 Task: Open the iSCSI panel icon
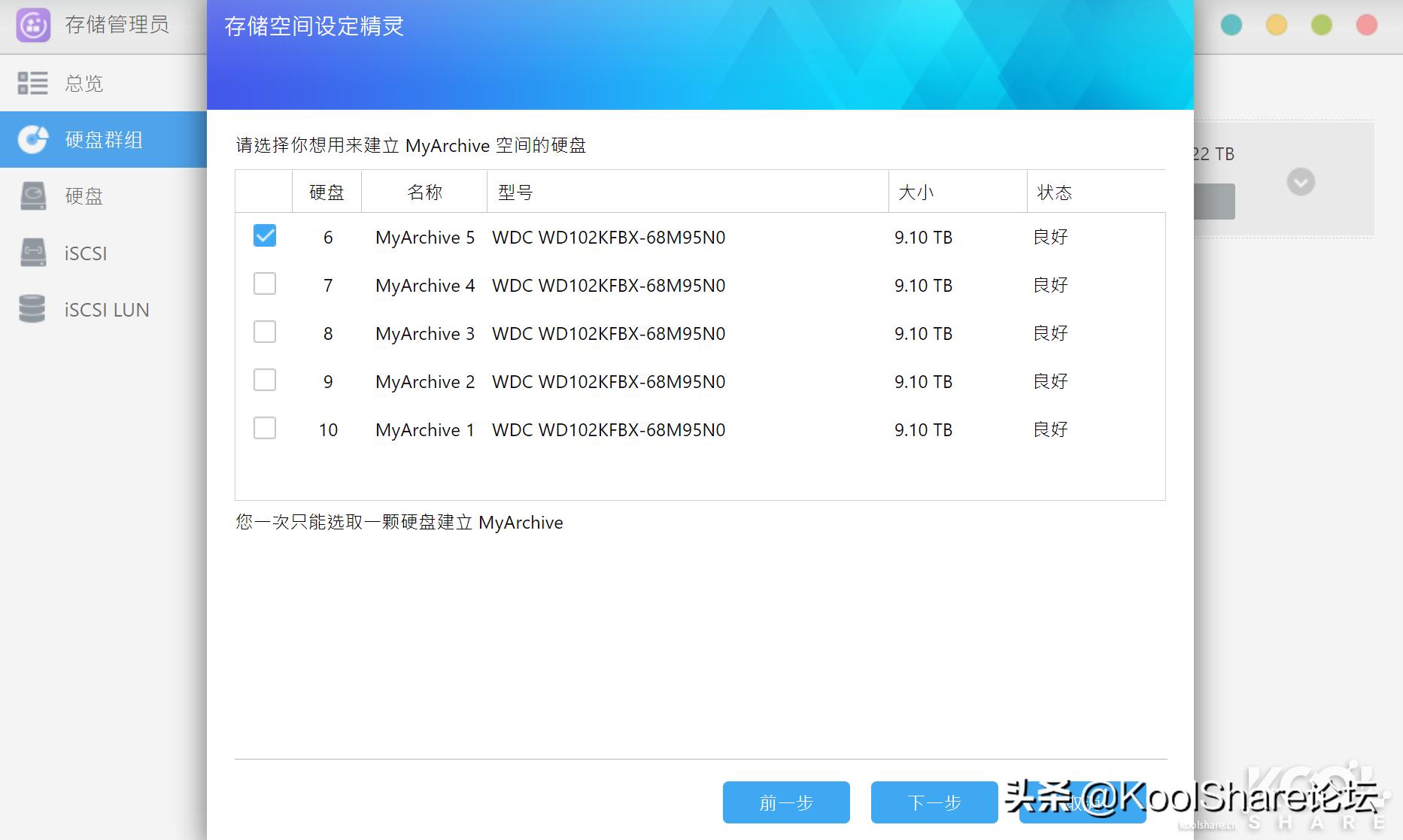click(33, 253)
